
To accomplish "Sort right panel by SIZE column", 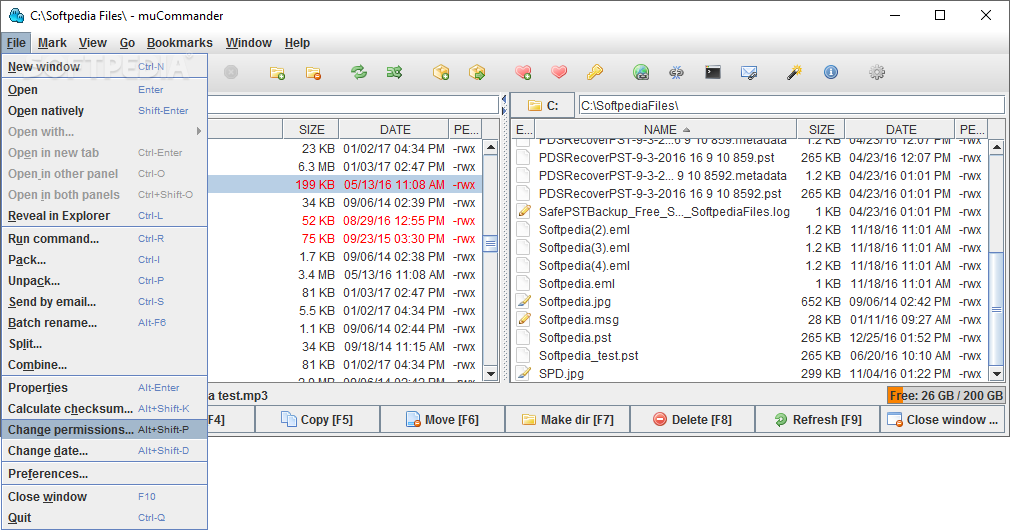I will pyautogui.click(x=821, y=129).
